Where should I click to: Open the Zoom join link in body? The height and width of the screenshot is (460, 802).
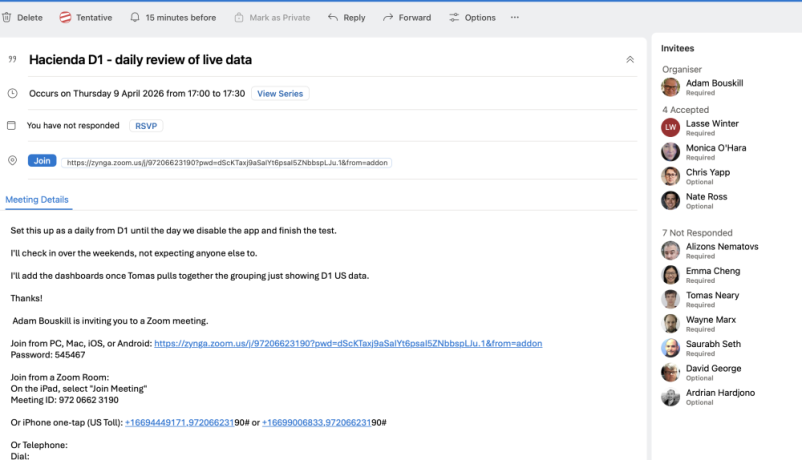tap(348, 343)
